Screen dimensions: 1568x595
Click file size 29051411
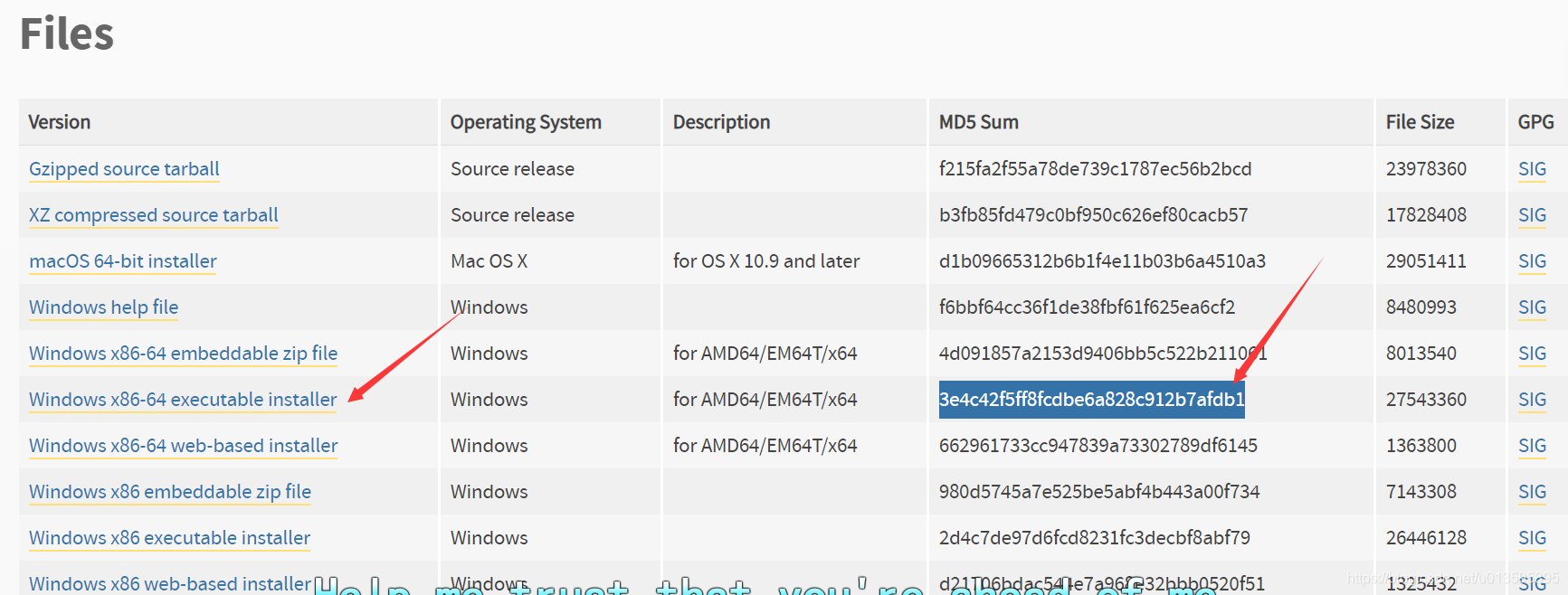1427,261
